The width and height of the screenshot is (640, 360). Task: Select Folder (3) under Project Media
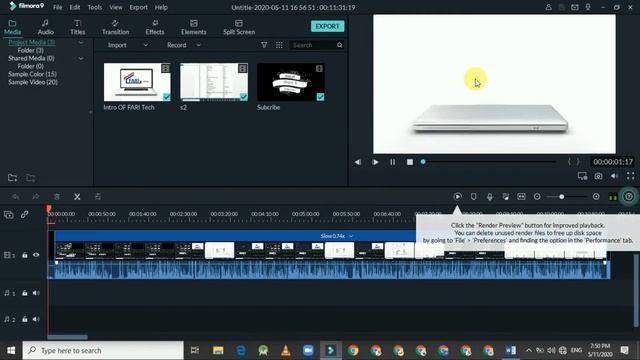click(x=31, y=50)
